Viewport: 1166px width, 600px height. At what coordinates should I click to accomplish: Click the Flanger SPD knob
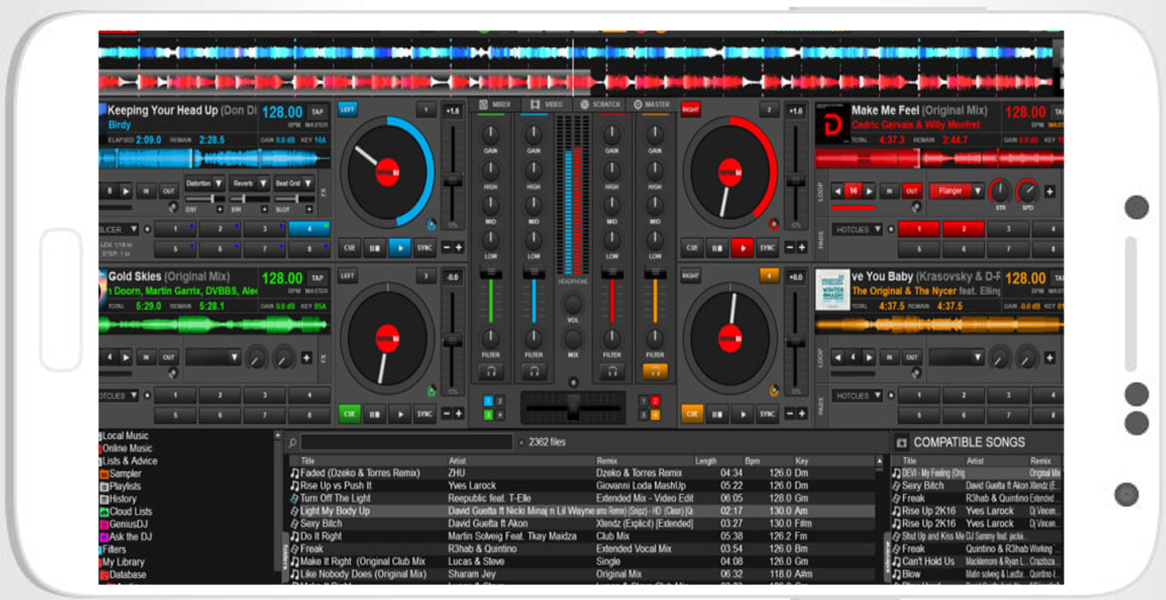pos(1027,191)
